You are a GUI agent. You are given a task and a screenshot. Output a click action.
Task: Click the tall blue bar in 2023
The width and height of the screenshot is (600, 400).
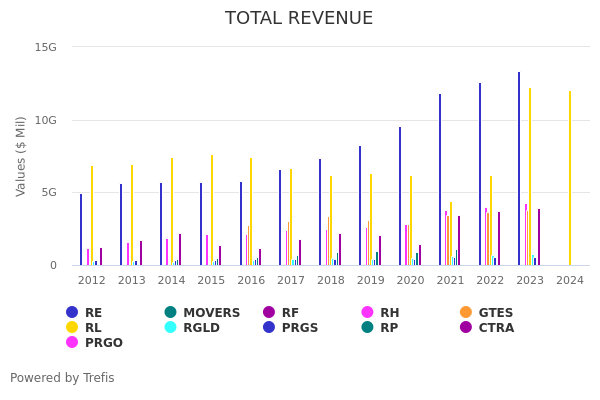(x=519, y=170)
